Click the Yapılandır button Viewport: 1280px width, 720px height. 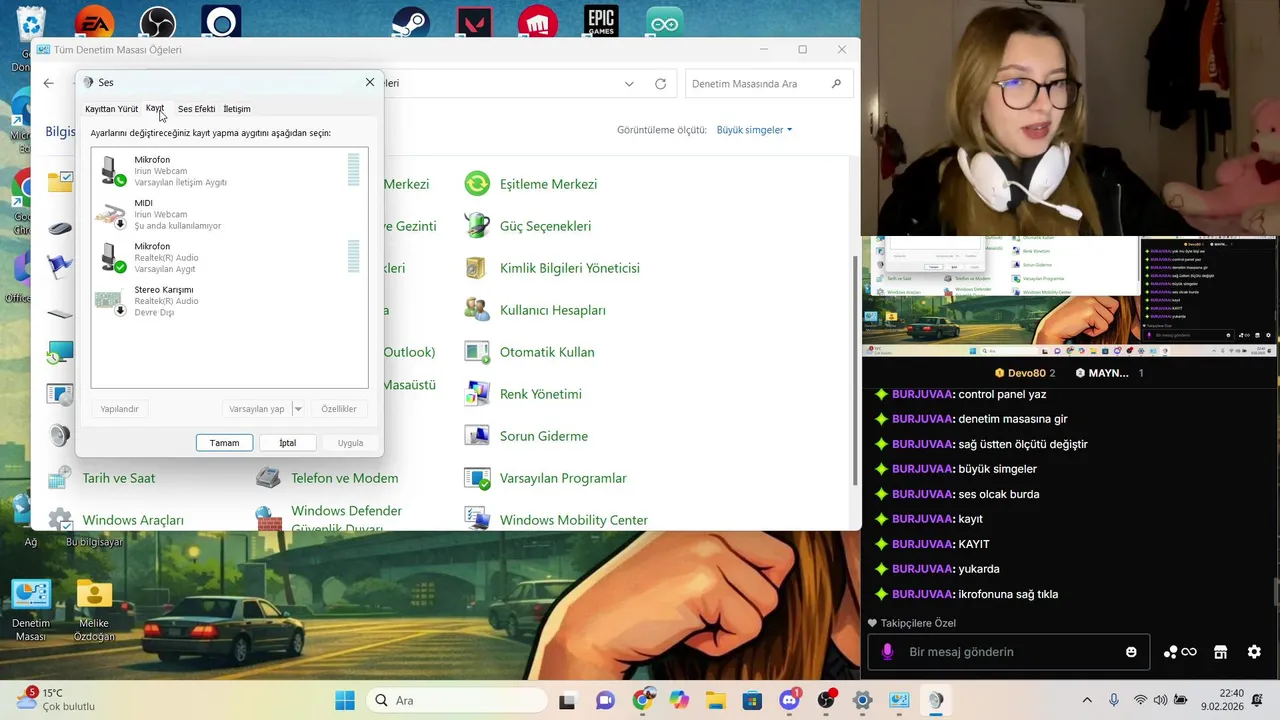click(119, 409)
